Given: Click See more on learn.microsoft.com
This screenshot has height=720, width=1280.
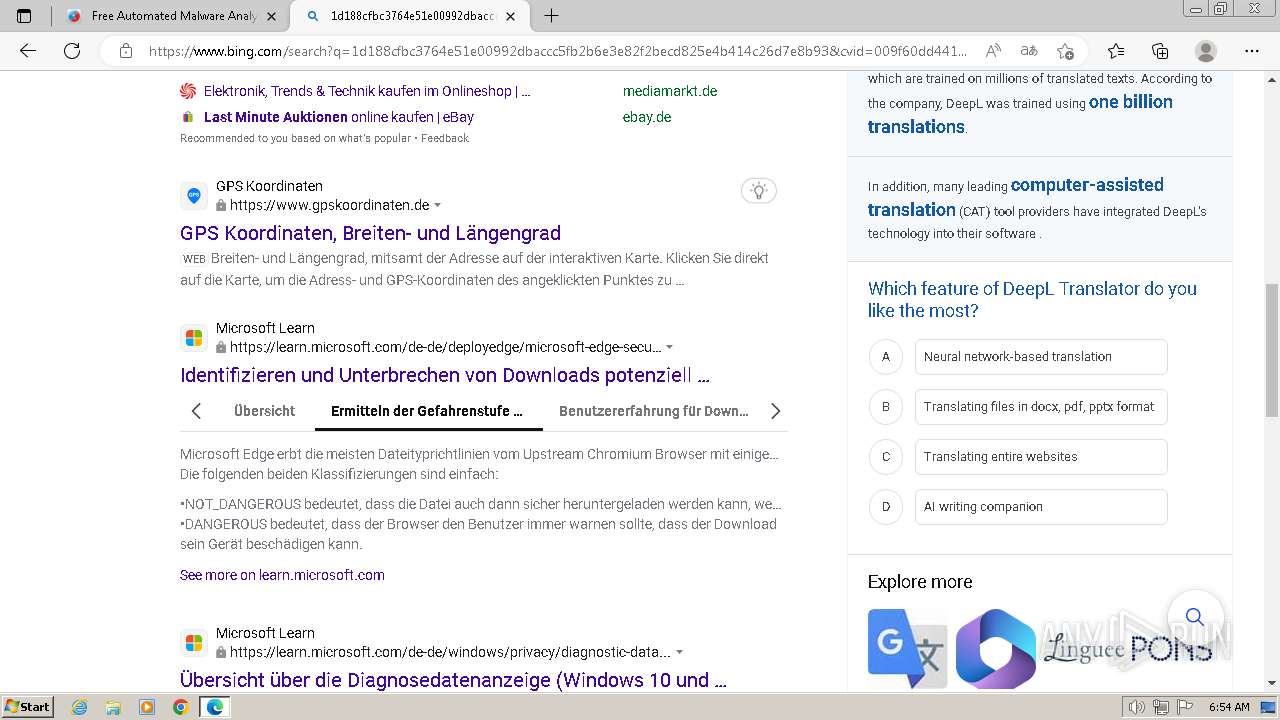Looking at the screenshot, I should click(x=282, y=575).
